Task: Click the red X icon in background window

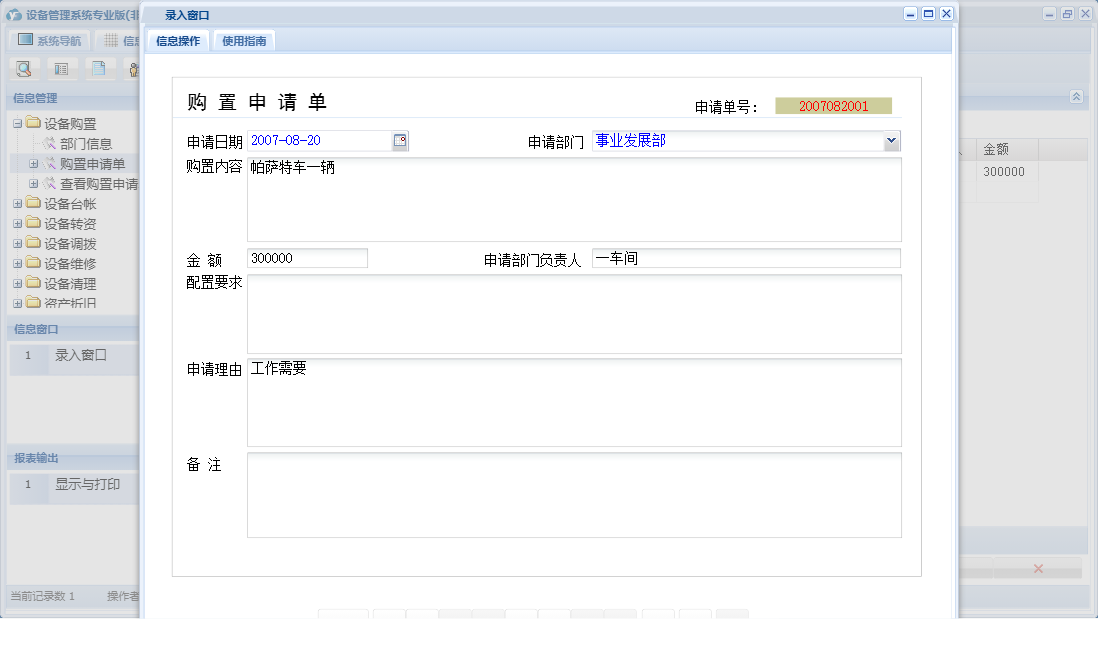Action: (x=1038, y=569)
